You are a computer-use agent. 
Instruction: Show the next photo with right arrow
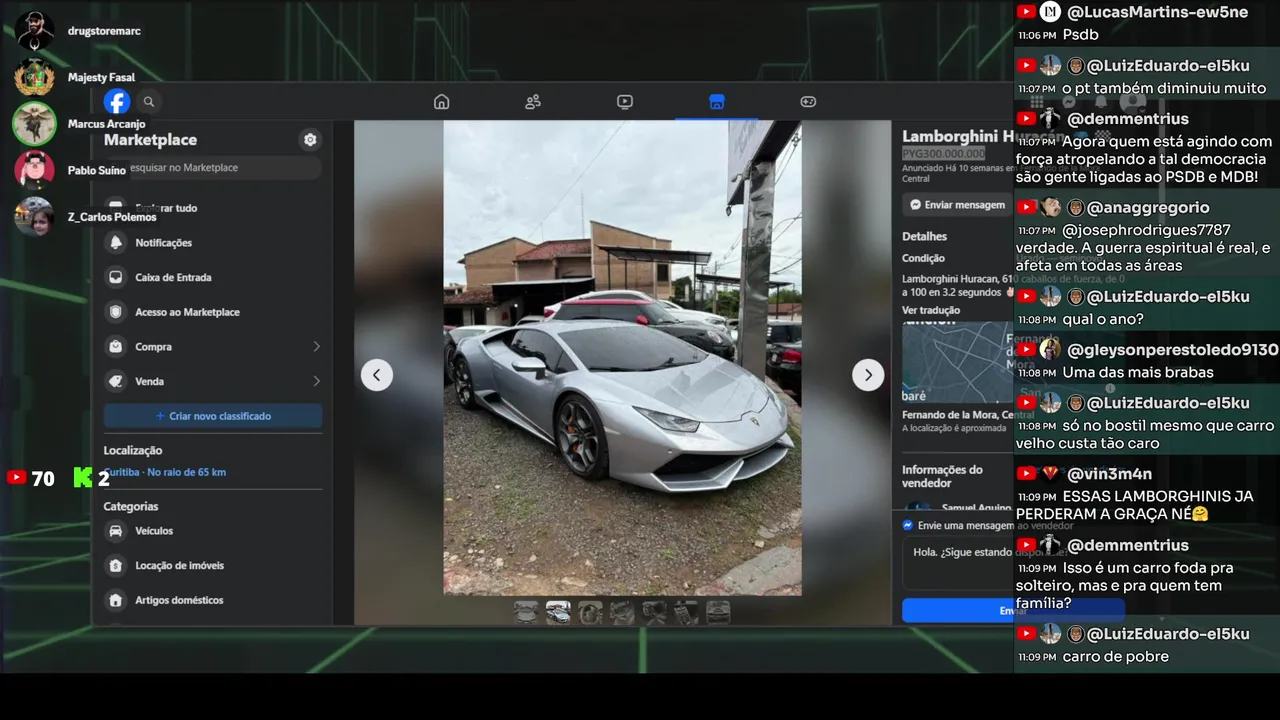click(x=868, y=375)
